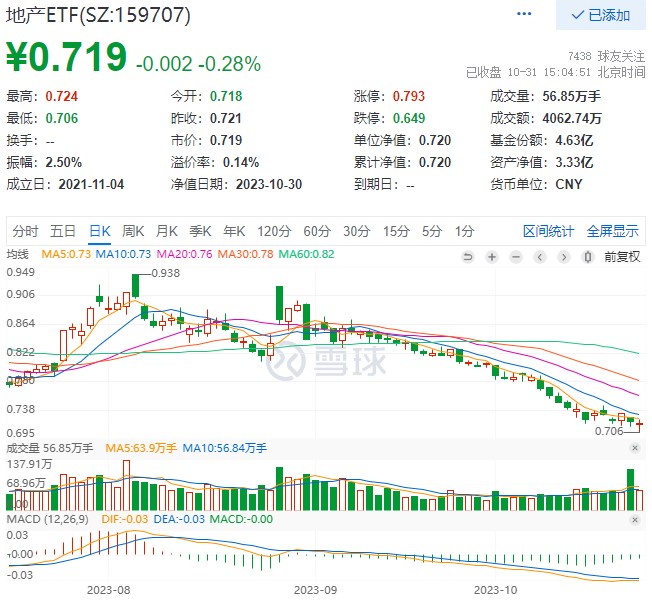Zoom out chart with minus icon

(x=516, y=257)
